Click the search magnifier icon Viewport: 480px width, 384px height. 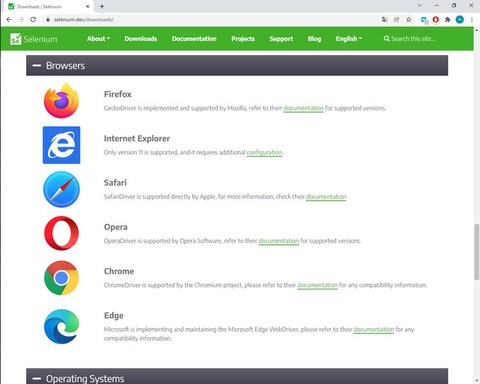387,39
